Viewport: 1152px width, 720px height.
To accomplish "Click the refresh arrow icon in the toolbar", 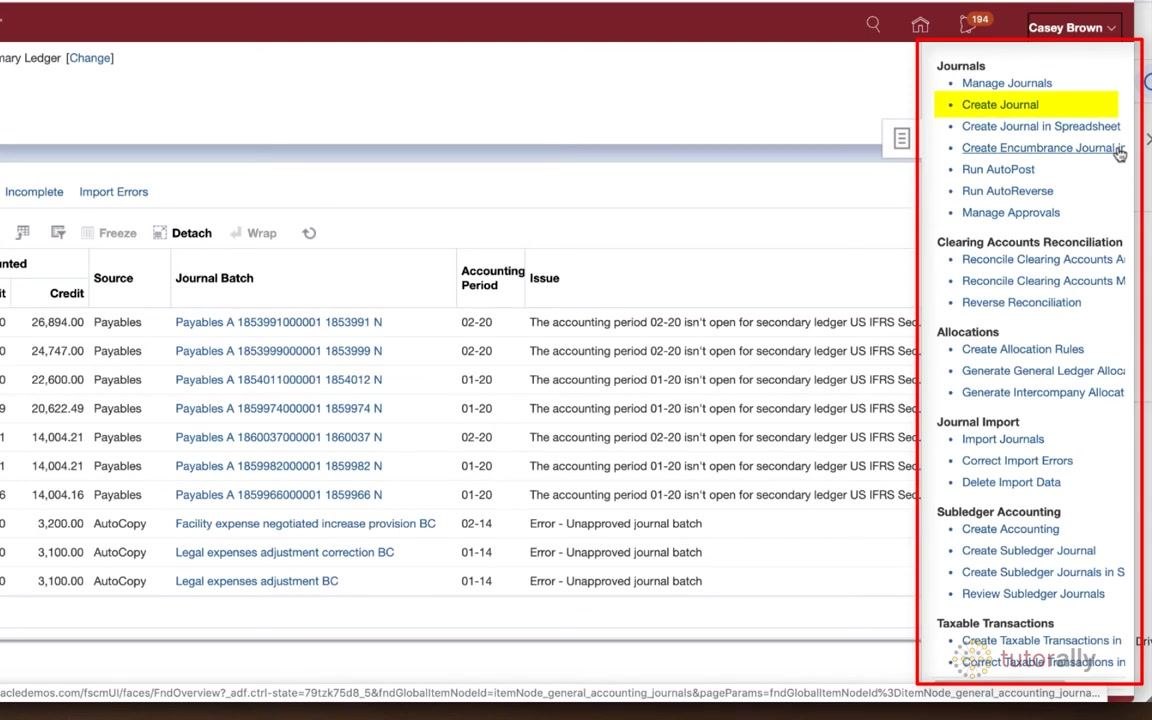I will coord(309,233).
